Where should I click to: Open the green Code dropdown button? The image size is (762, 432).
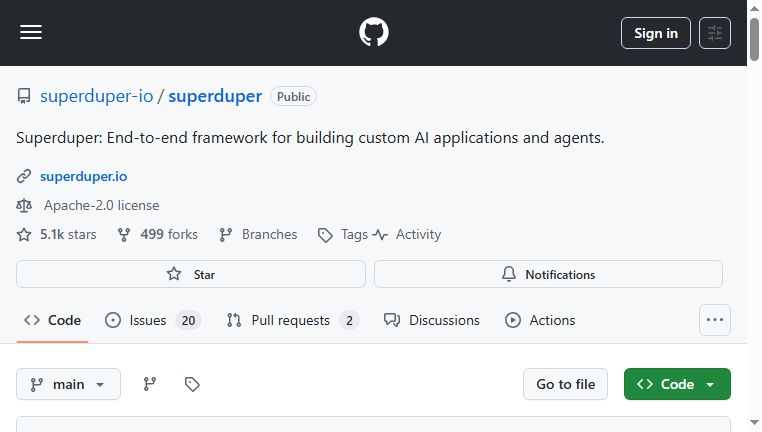coord(677,384)
